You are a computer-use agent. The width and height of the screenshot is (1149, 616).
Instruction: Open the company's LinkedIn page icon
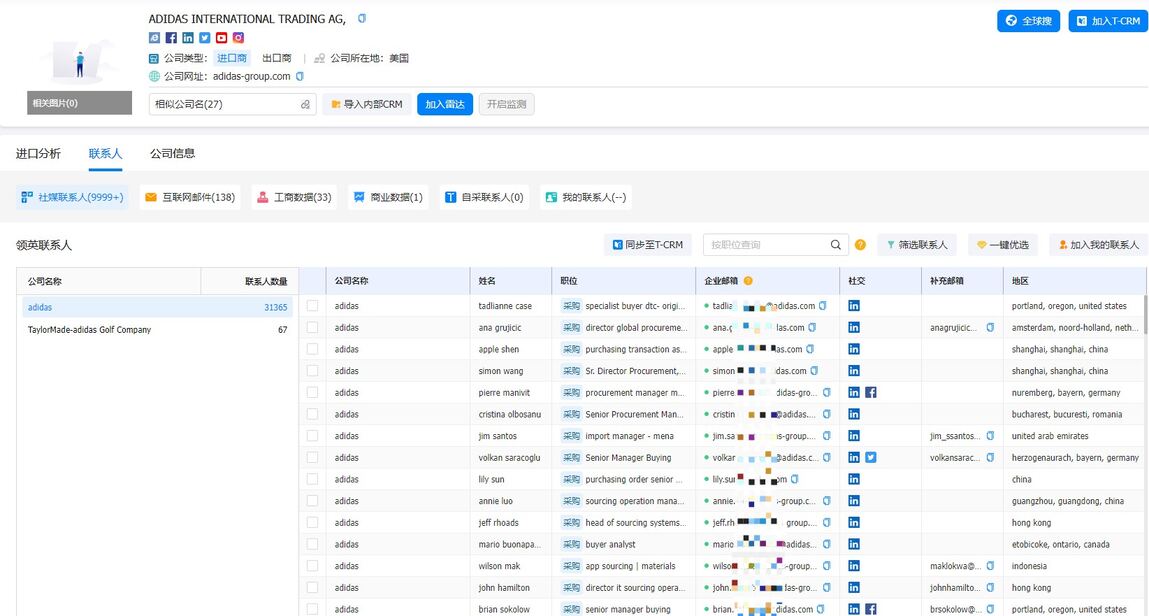tap(188, 37)
